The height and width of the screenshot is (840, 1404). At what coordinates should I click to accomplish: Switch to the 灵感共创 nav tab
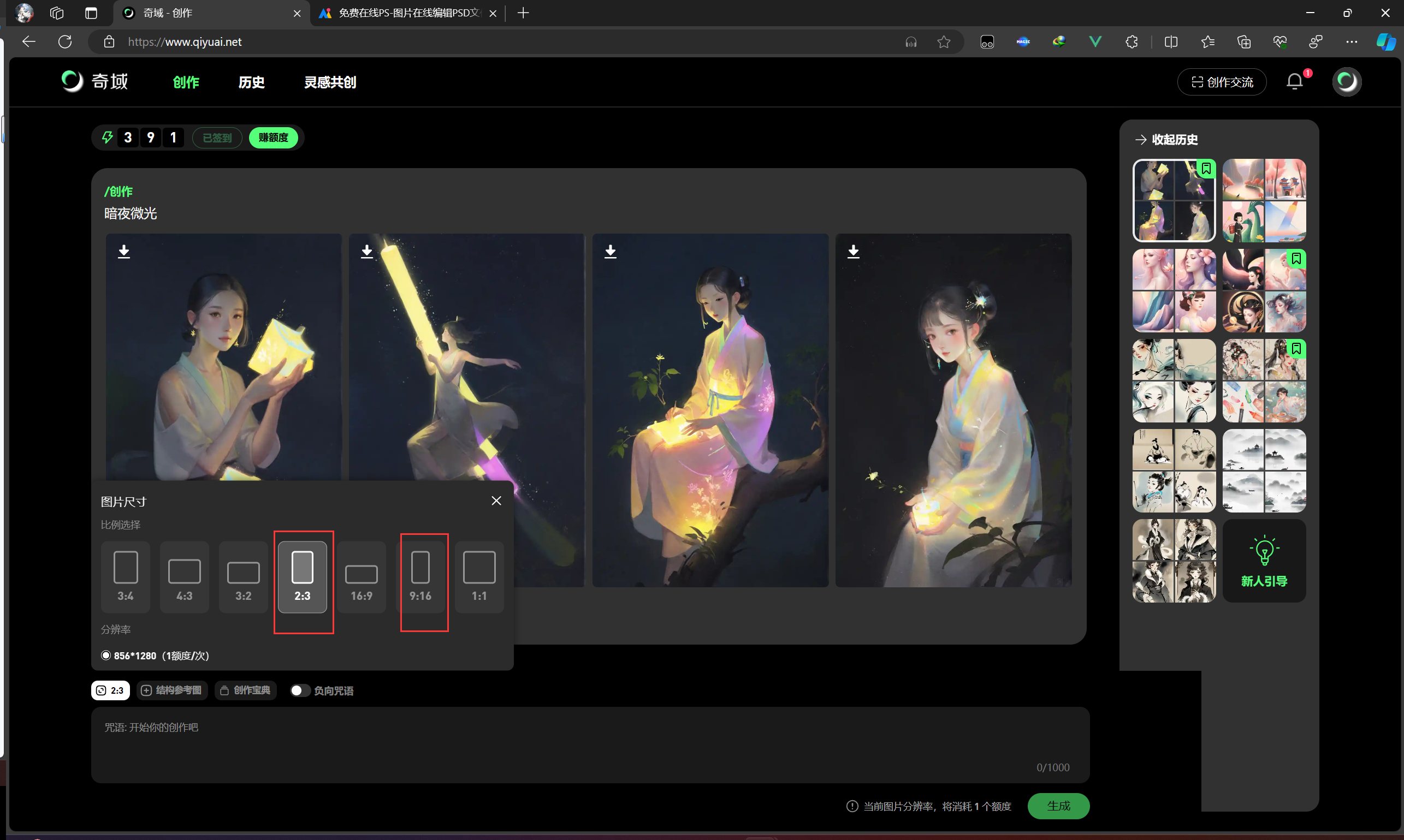tap(330, 82)
